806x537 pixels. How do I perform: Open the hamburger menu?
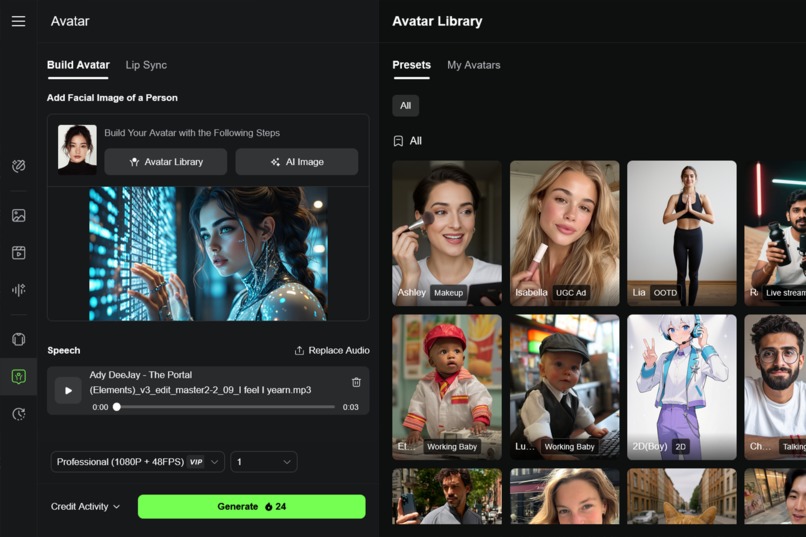[19, 21]
